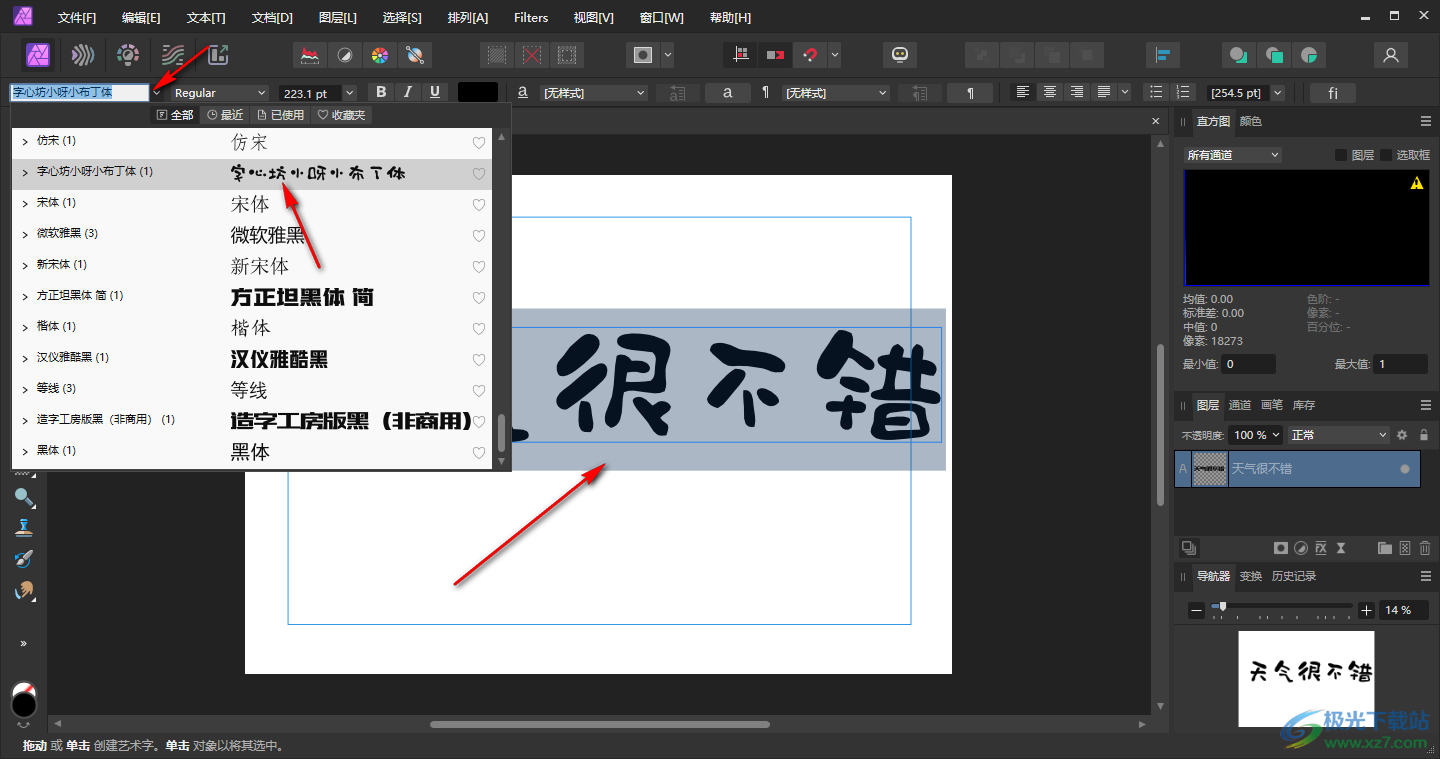Select the 黑体 font from list
This screenshot has height=759, width=1440.
[250, 452]
